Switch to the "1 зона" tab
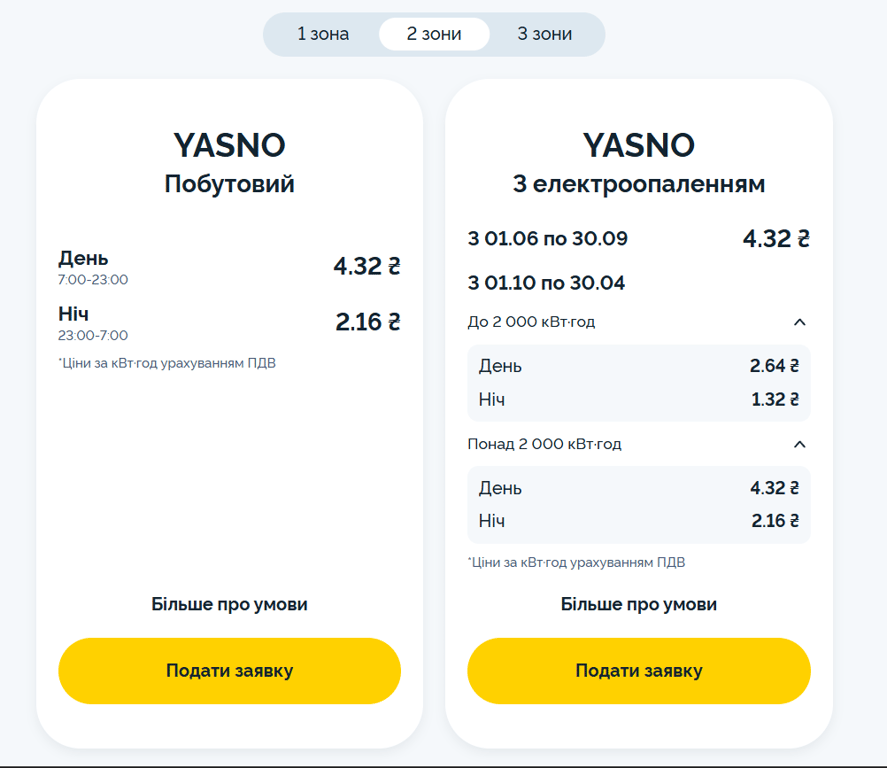Viewport: 887px width, 768px height. coord(323,34)
